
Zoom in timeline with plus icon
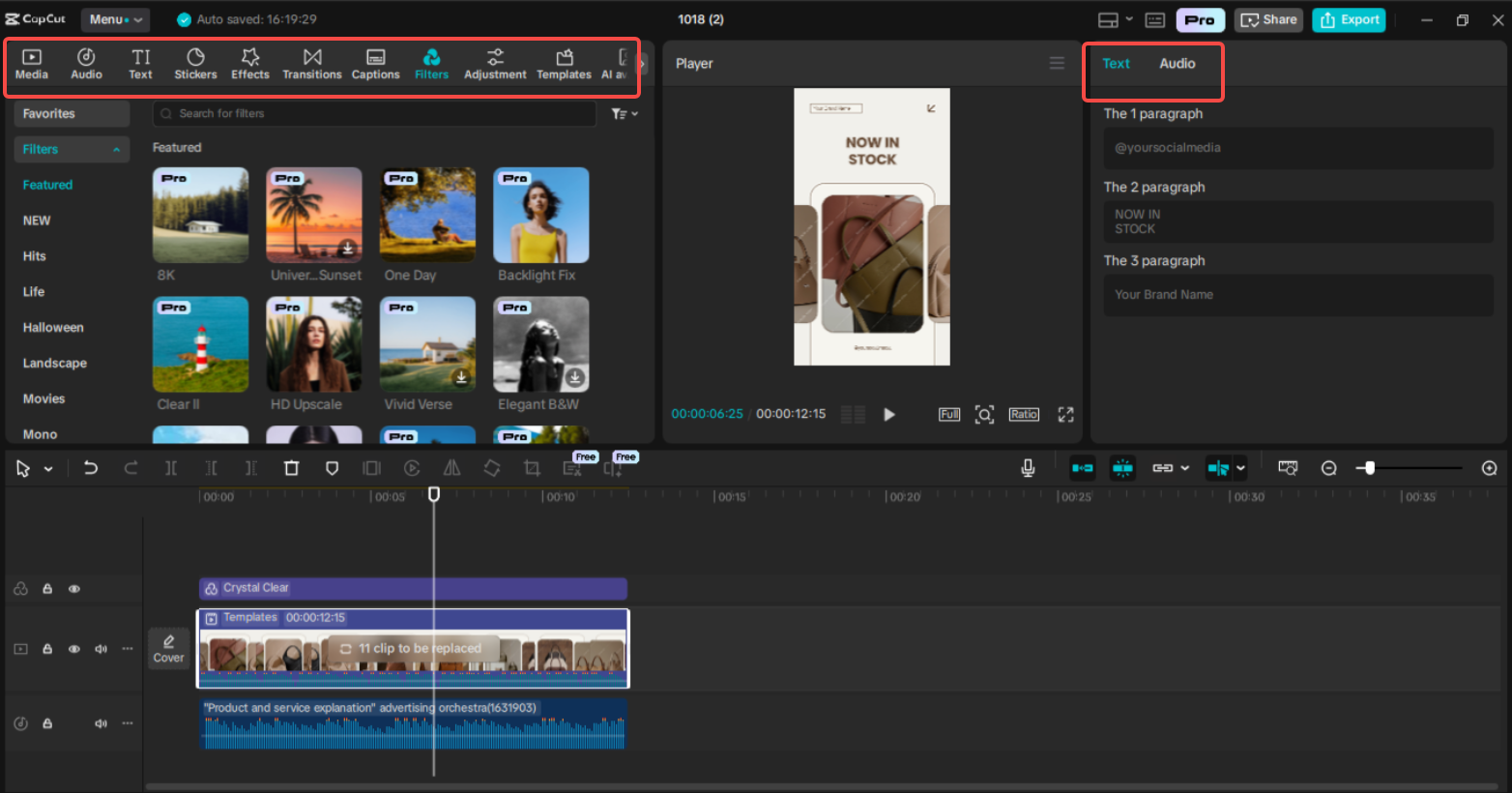(1490, 468)
